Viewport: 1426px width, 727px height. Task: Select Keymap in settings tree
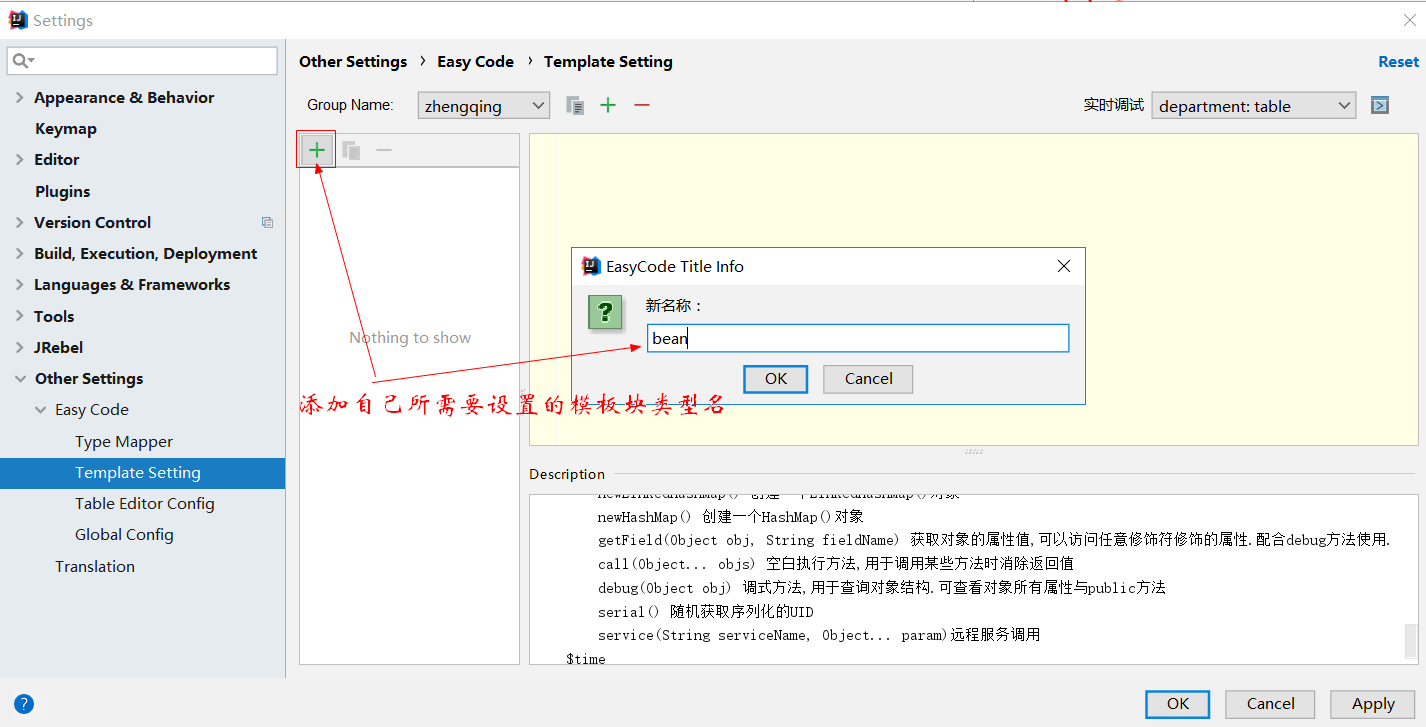coord(66,128)
